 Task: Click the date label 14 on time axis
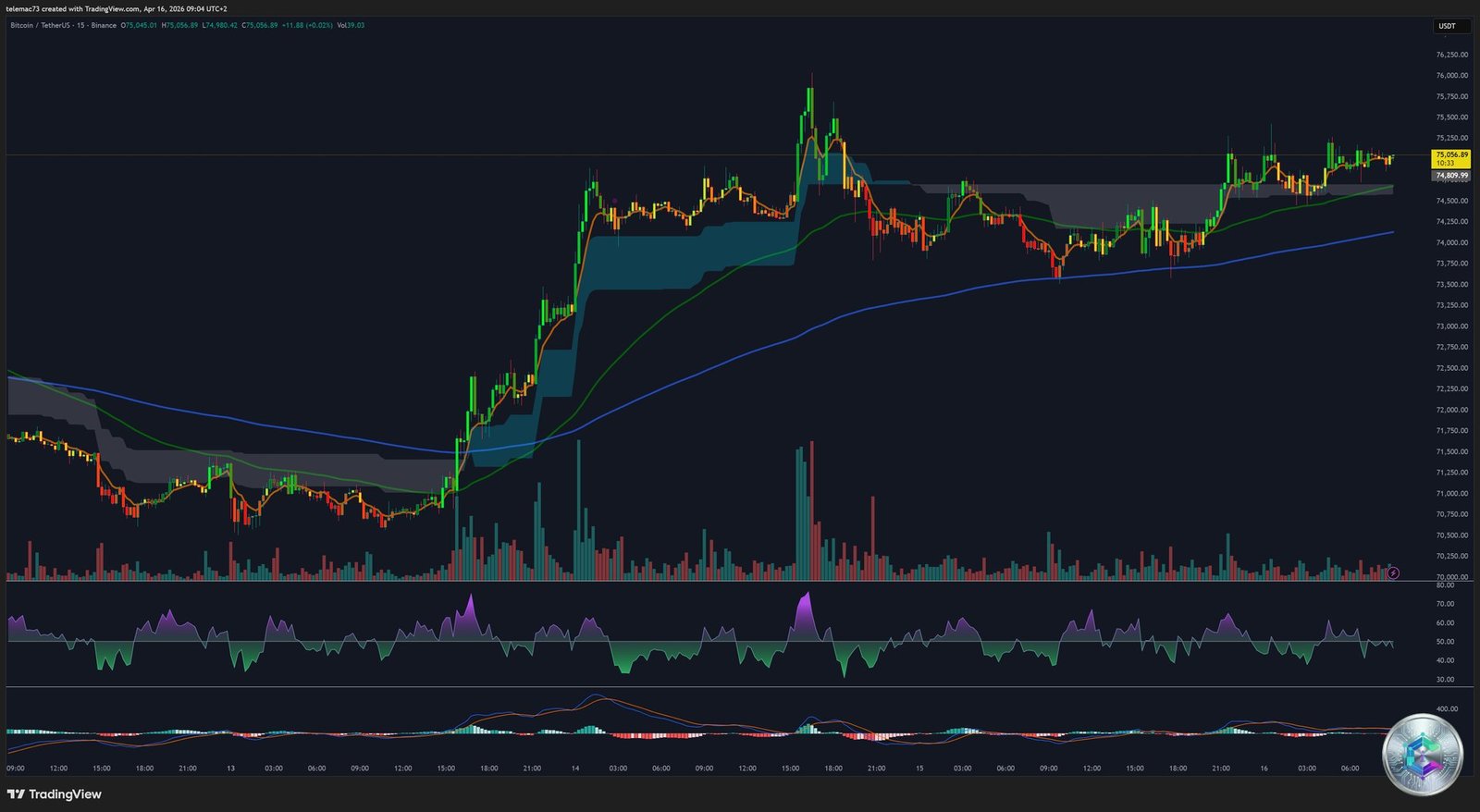tap(575, 769)
